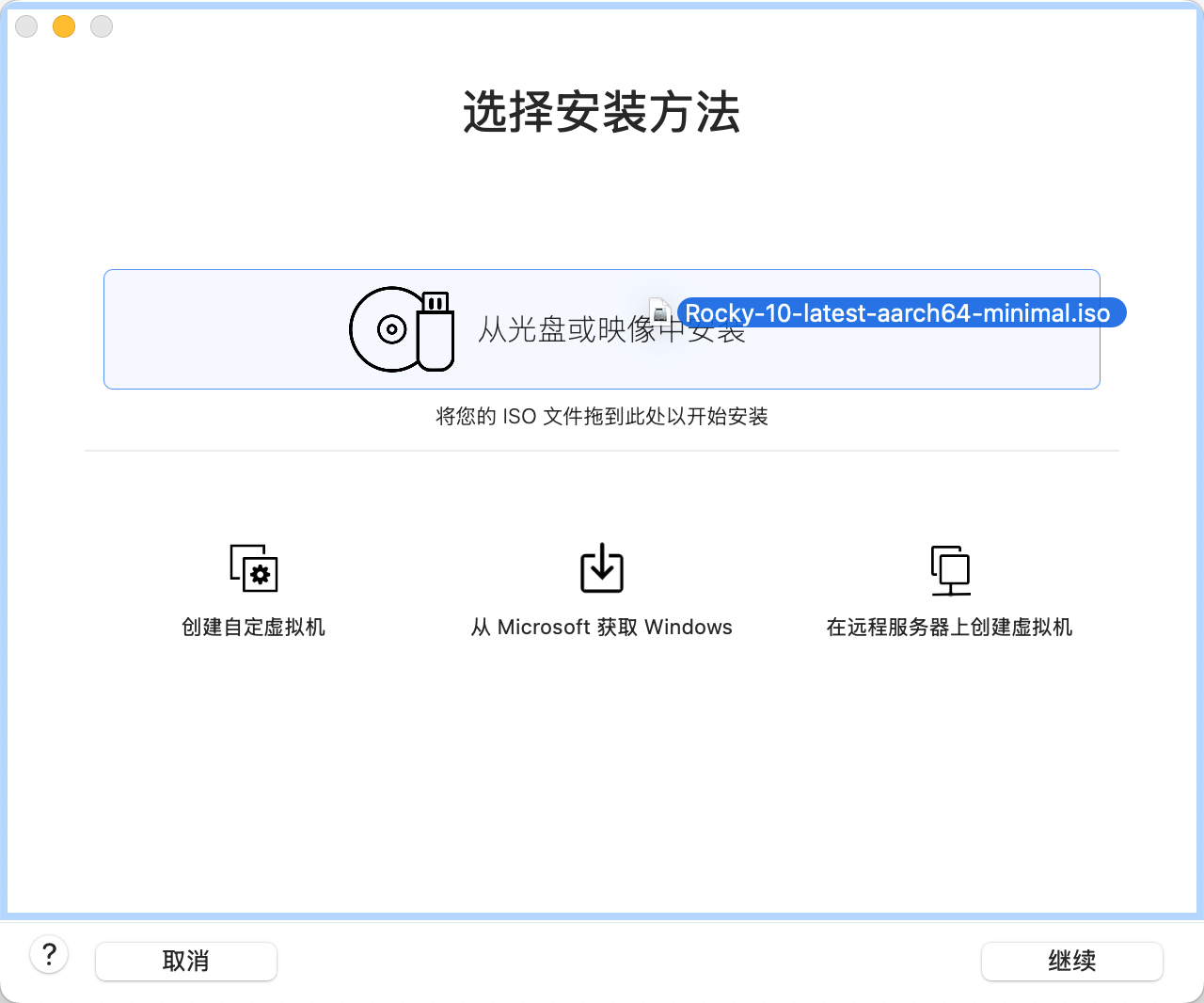Click the 将您的 ISO 文件拖到此处以开始安装 hint text
Screen dimensions: 1204x1003
coord(602,417)
